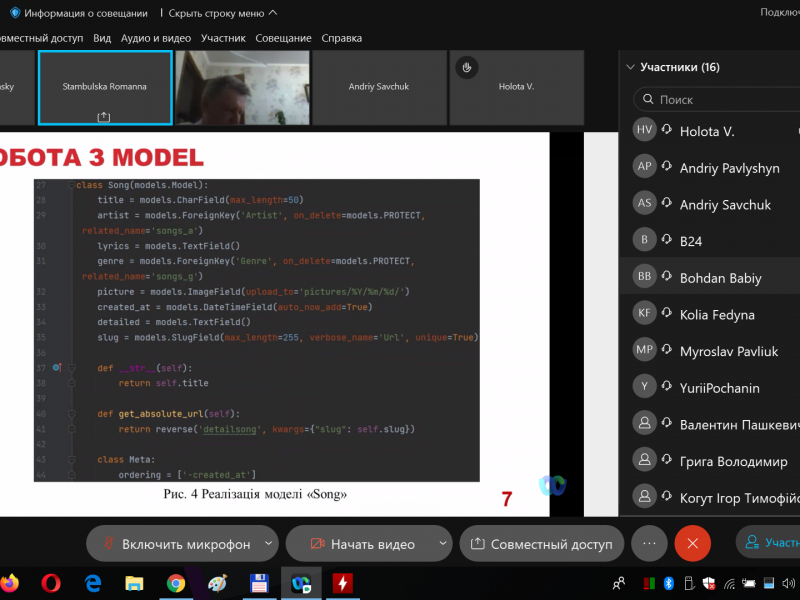This screenshot has width=800, height=600.
Task: Leave meeting with the red X button
Action: [692, 544]
